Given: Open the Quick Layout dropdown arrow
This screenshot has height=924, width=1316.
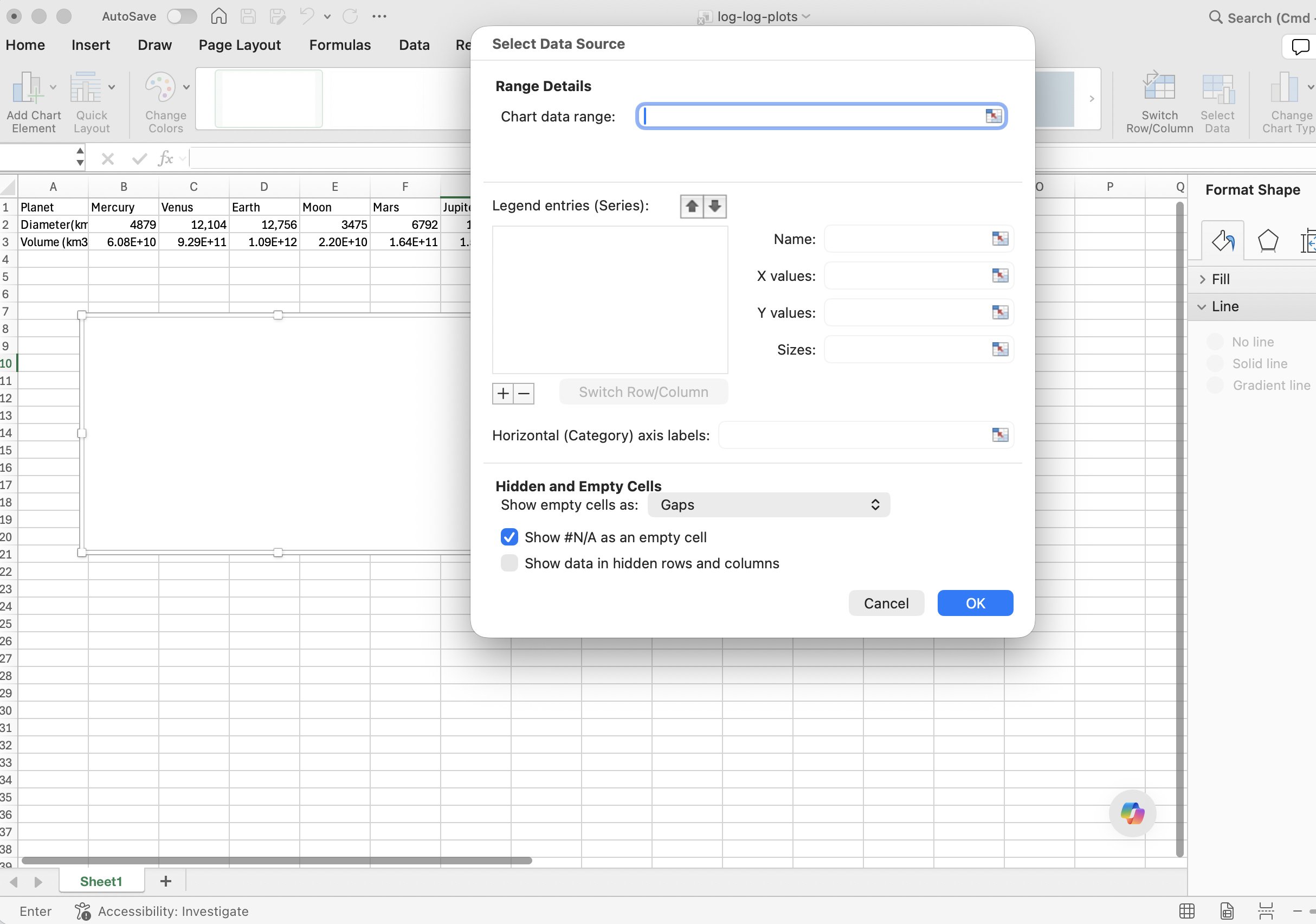Looking at the screenshot, I should pos(112,87).
